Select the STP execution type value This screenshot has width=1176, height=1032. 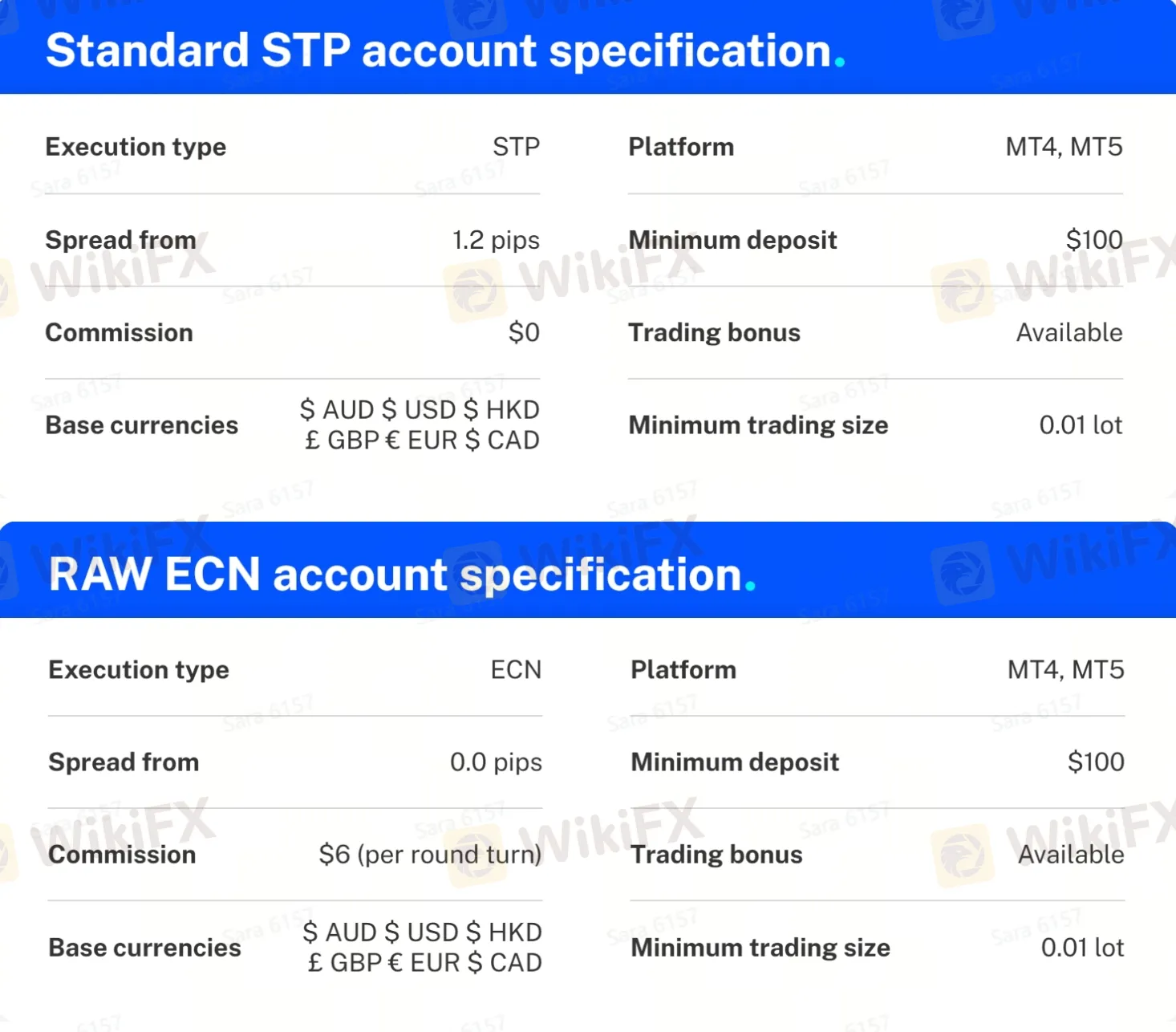click(x=516, y=147)
